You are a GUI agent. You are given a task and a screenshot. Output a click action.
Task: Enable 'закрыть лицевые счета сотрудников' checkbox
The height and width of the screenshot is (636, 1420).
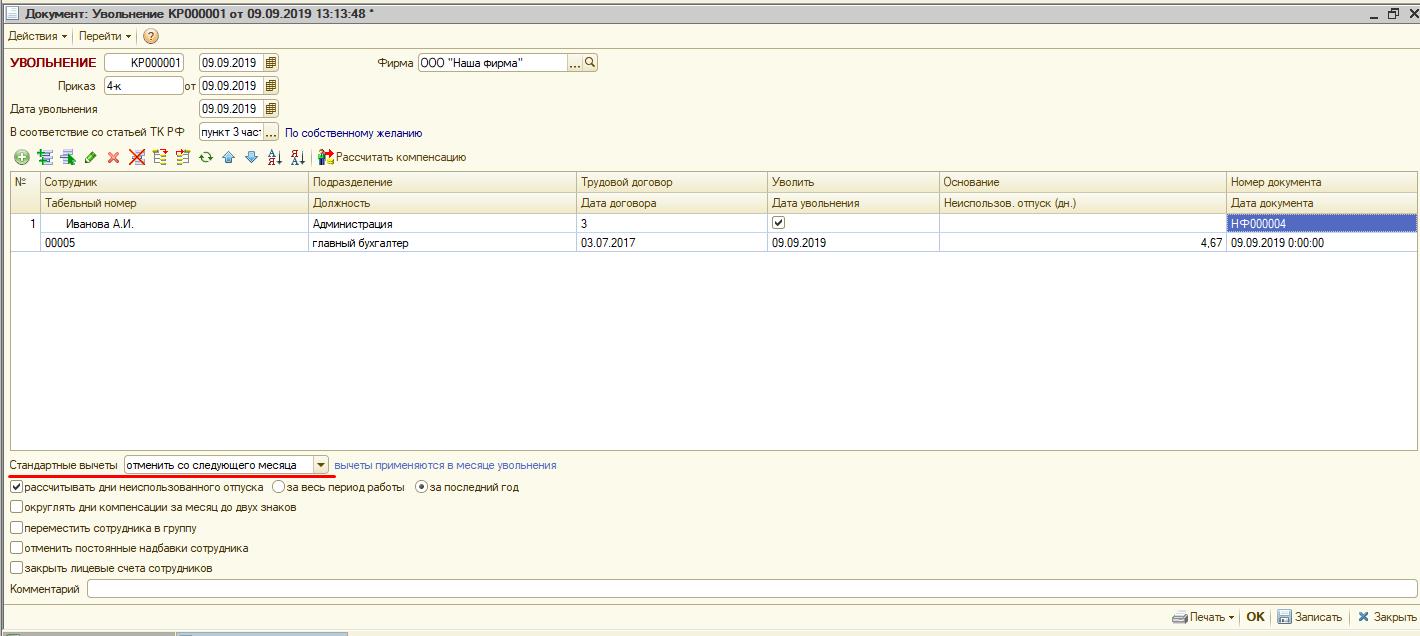16,568
